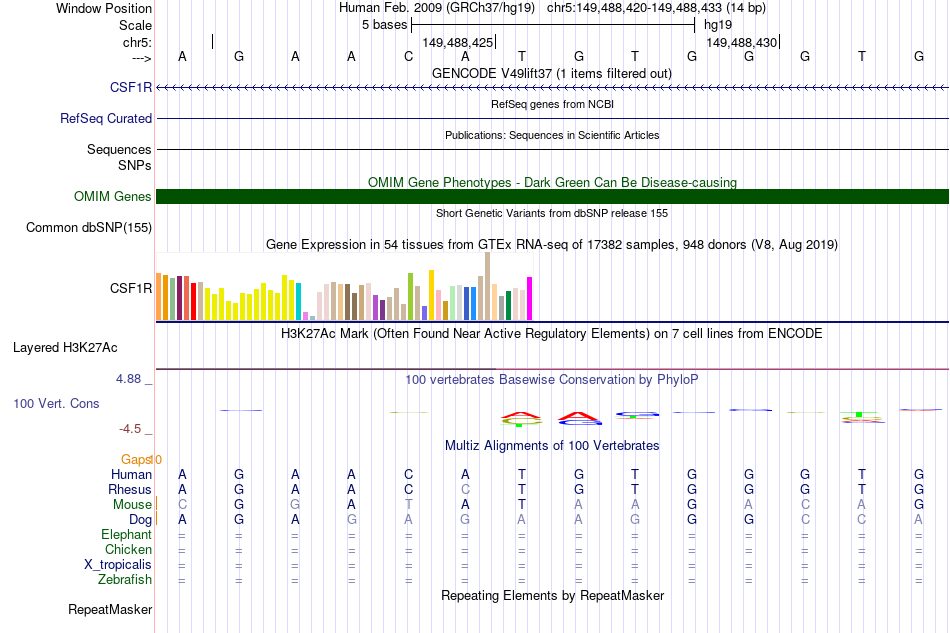Click the tallest tan bar in GTEx chart

pyautogui.click(x=488, y=286)
